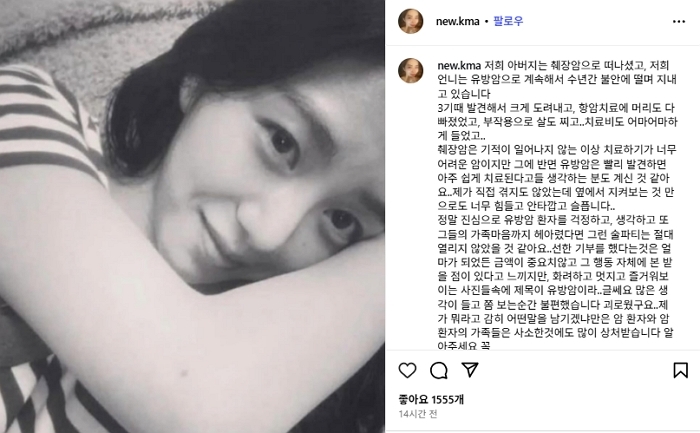Open new.kma profile from caption username

click(459, 66)
